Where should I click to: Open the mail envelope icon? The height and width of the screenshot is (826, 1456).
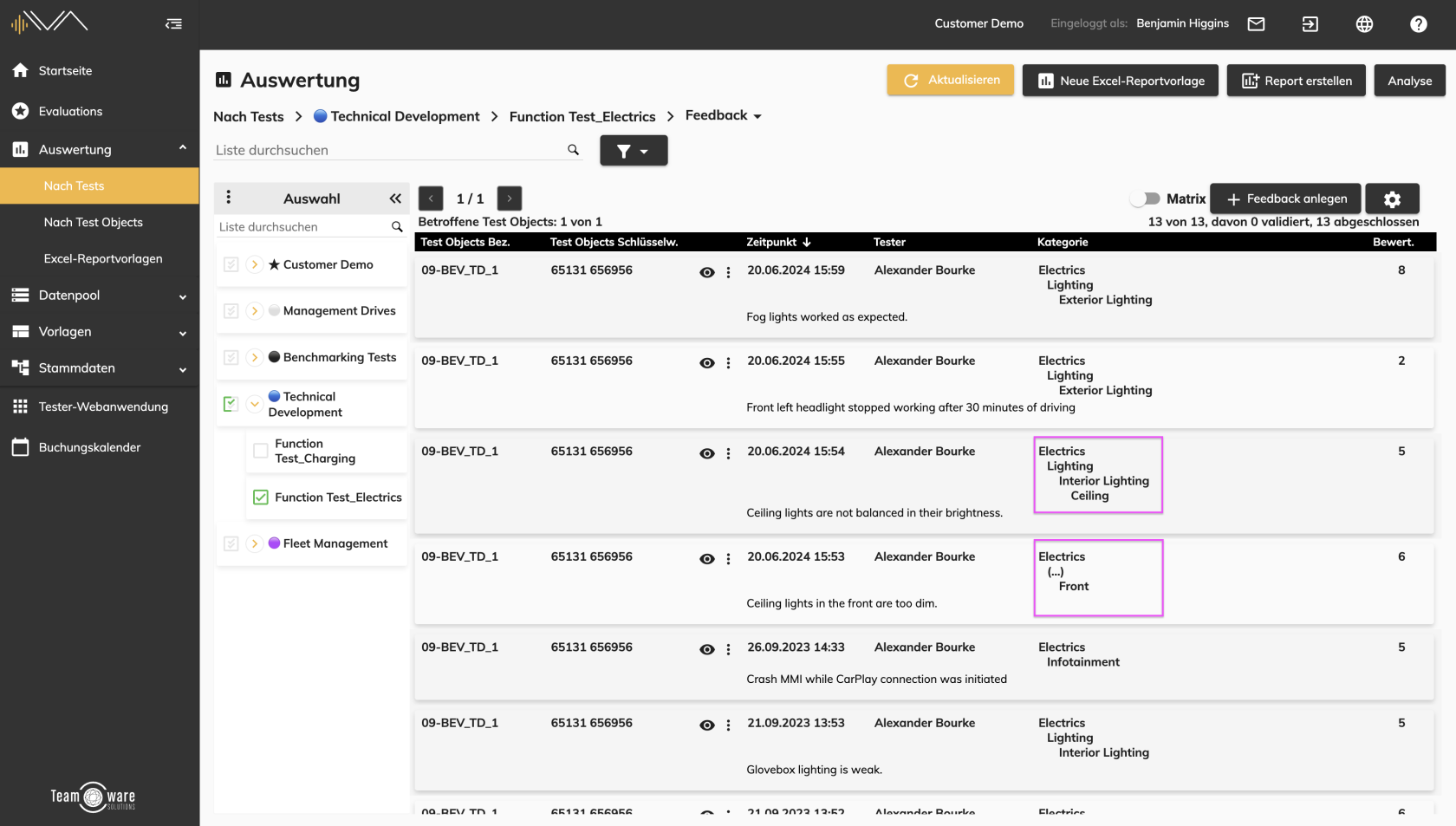(1256, 24)
